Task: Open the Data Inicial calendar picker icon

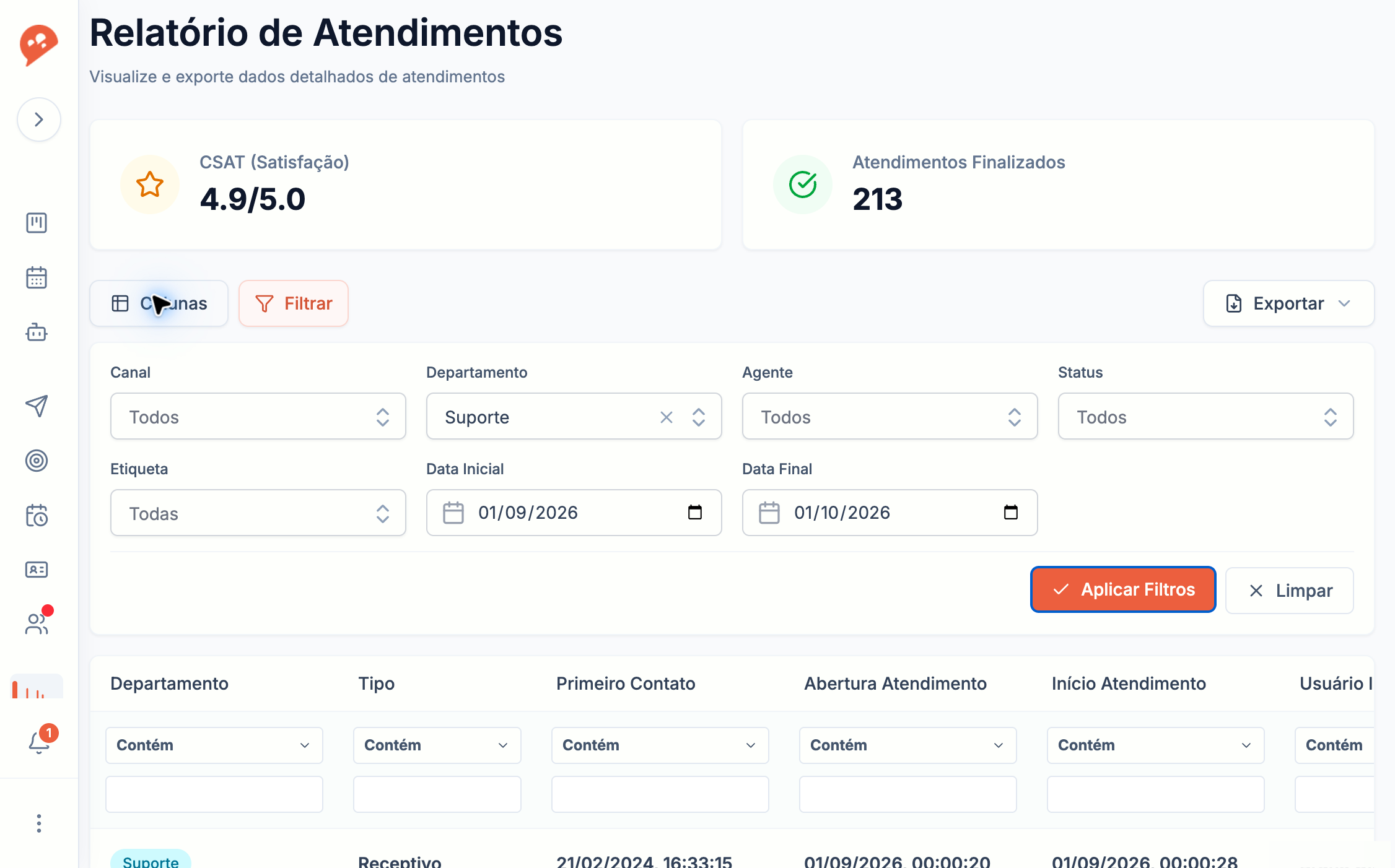Action: [x=695, y=512]
